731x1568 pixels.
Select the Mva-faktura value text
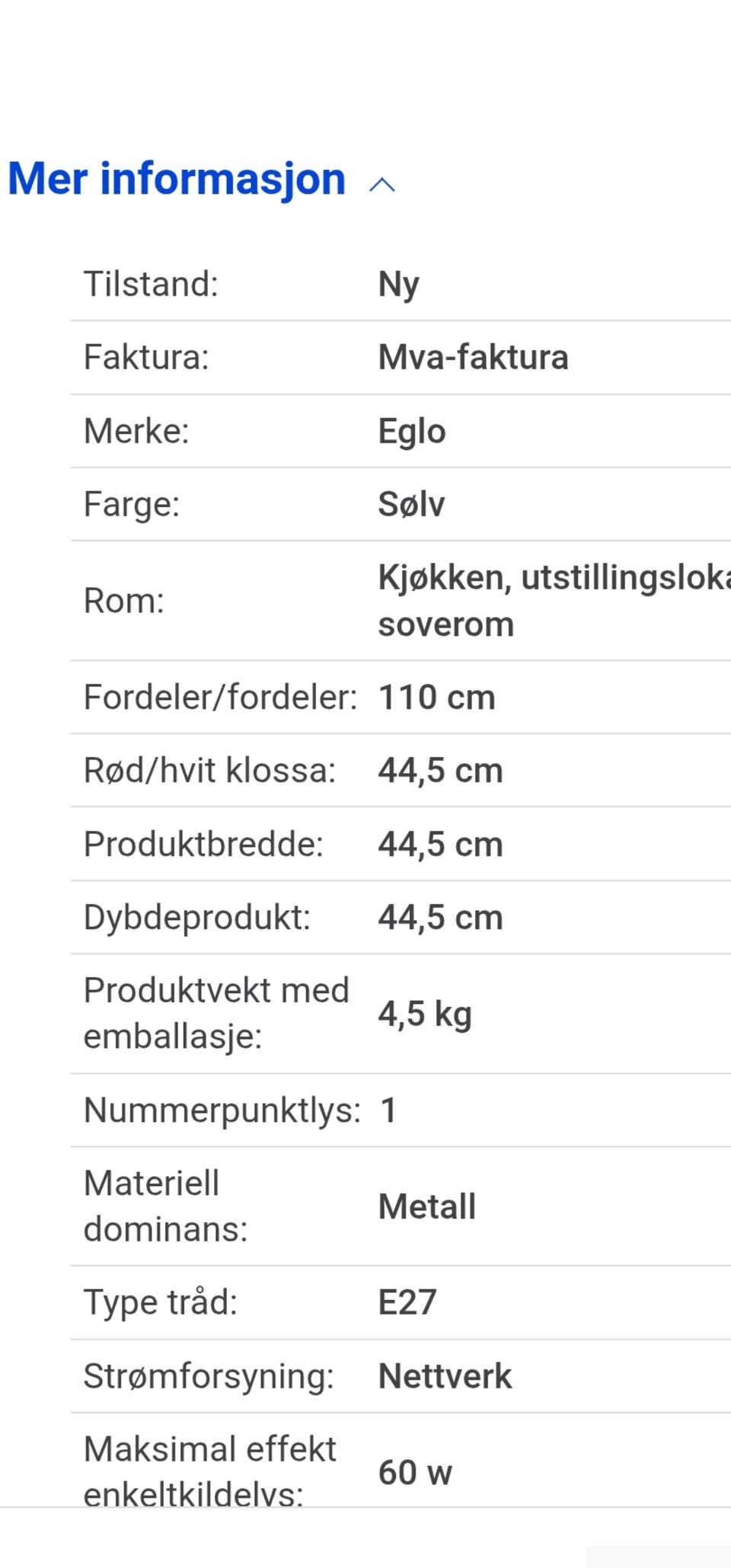click(474, 357)
